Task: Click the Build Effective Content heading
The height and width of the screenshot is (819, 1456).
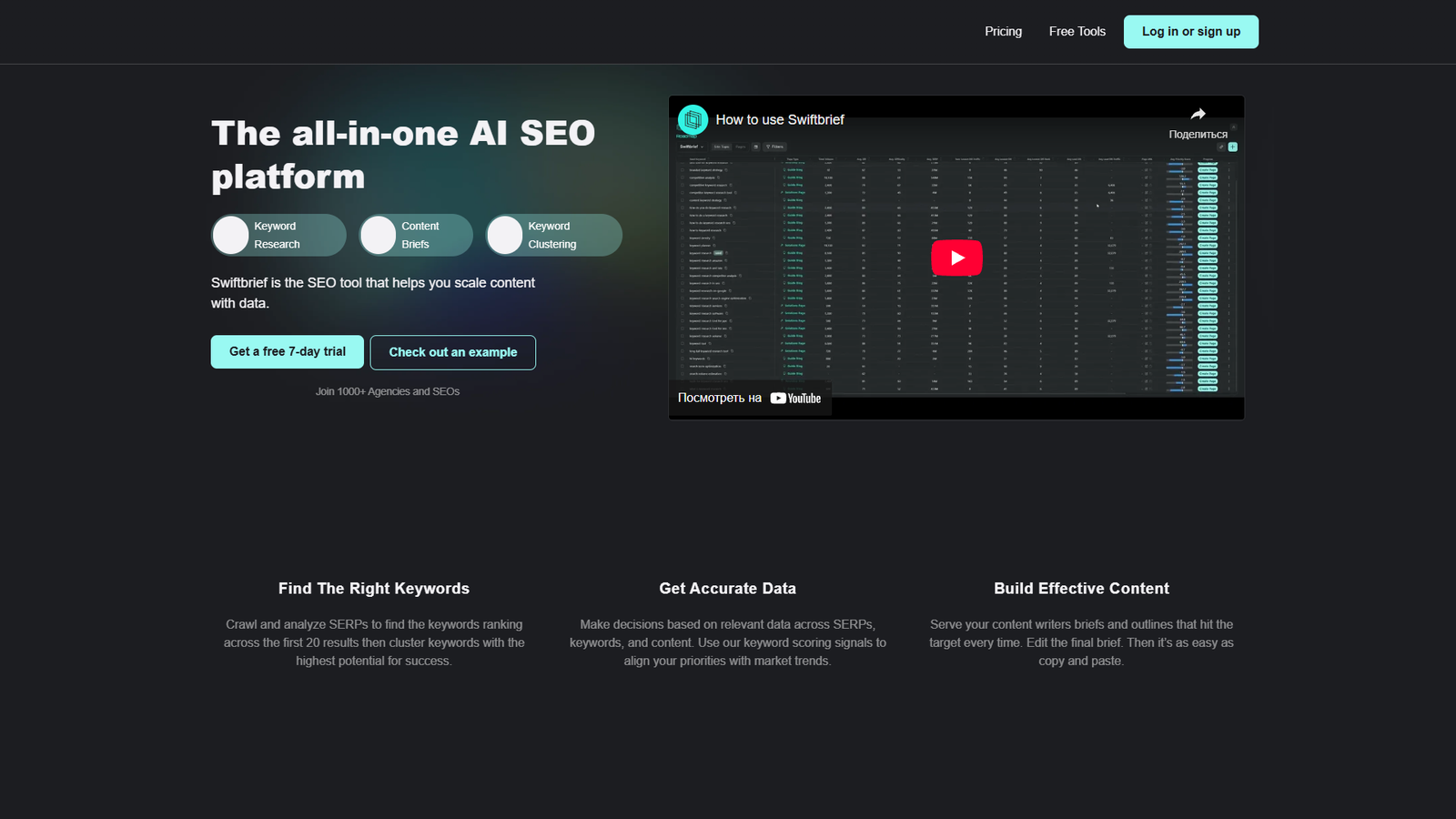Action: (x=1082, y=589)
